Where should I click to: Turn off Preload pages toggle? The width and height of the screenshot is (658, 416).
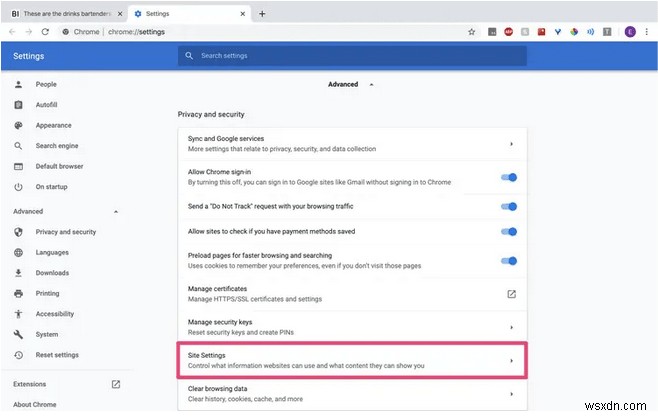(x=509, y=261)
